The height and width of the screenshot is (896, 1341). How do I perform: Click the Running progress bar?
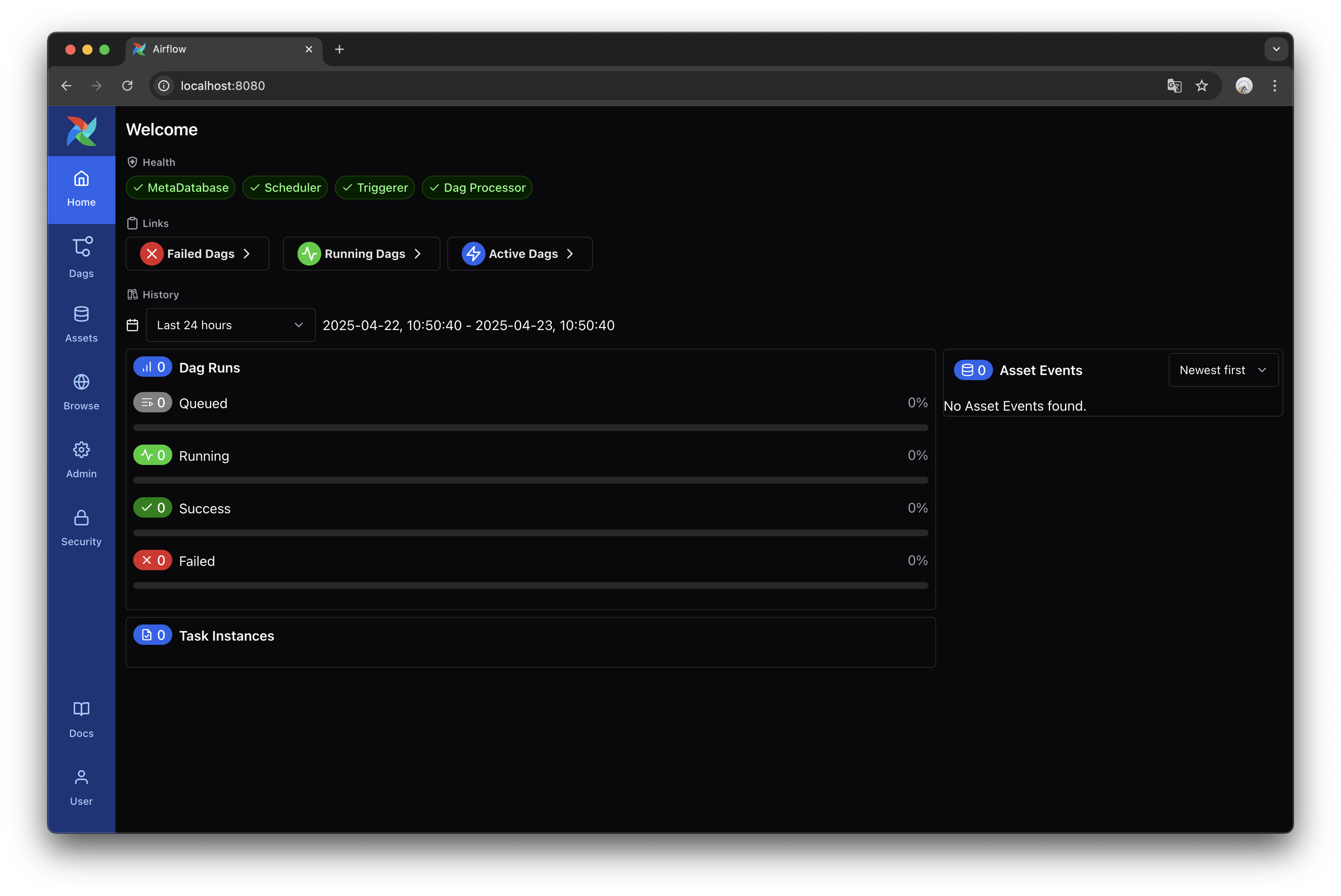click(530, 480)
